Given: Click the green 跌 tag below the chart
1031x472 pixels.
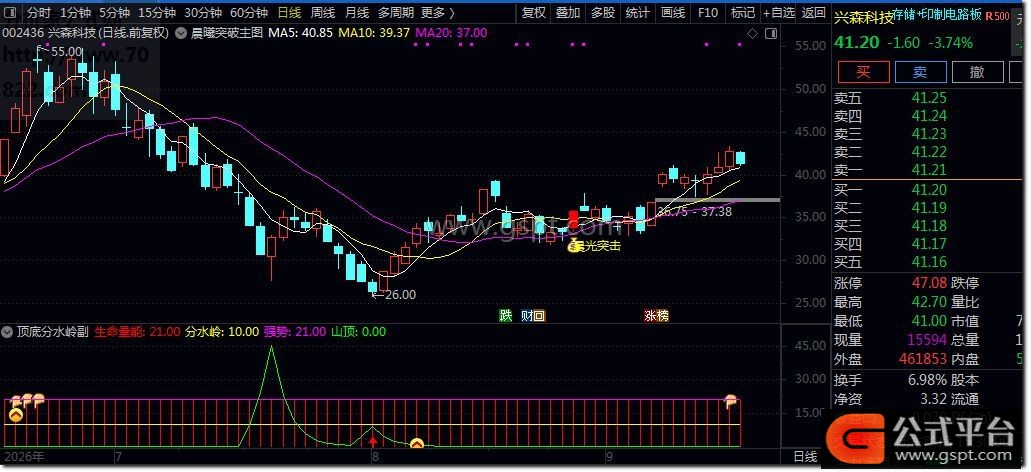Looking at the screenshot, I should pos(505,316).
